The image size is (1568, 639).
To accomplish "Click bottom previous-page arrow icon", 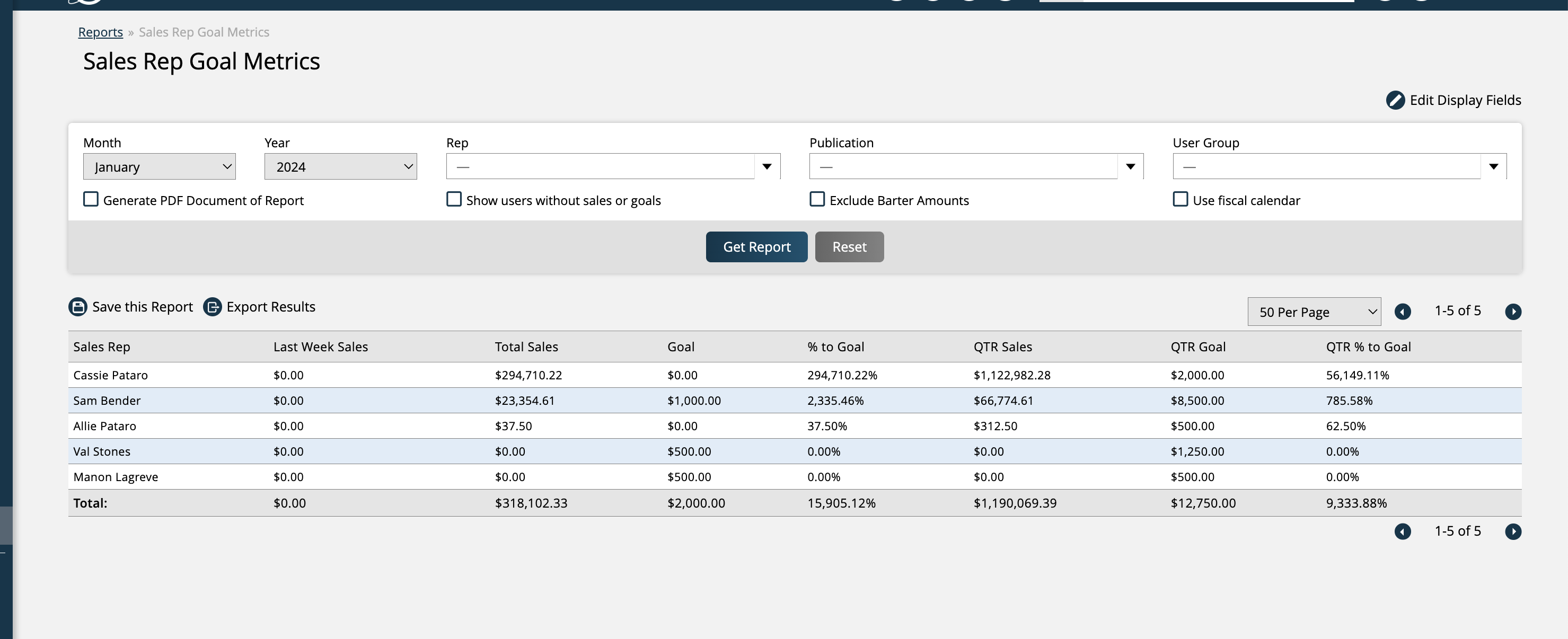I will pyautogui.click(x=1403, y=531).
